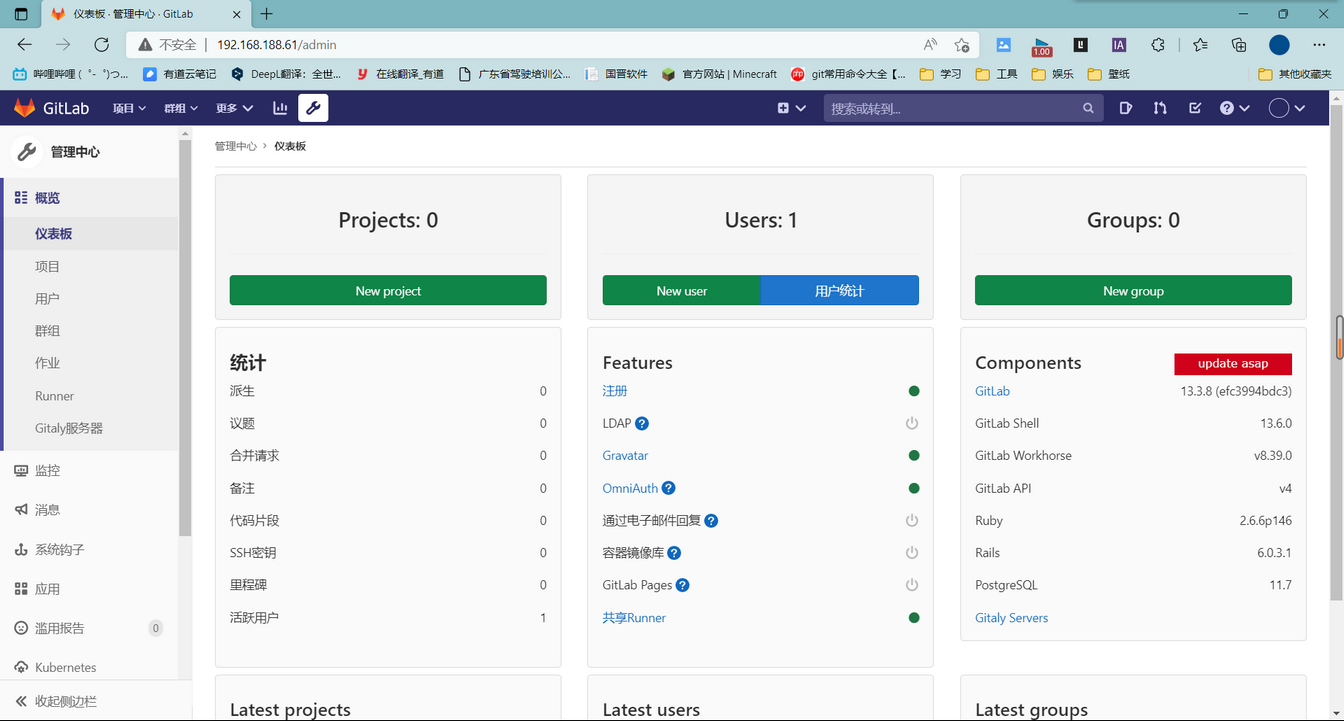Viewport: 1344px width, 721px height.
Task: Click the New project button
Action: coord(388,290)
